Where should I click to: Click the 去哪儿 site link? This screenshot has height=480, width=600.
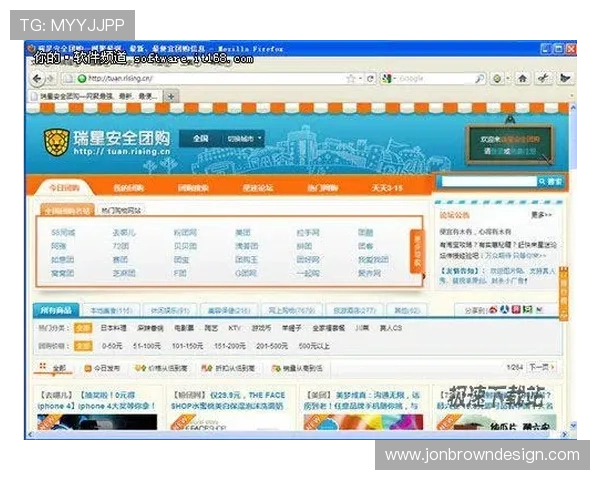124,232
